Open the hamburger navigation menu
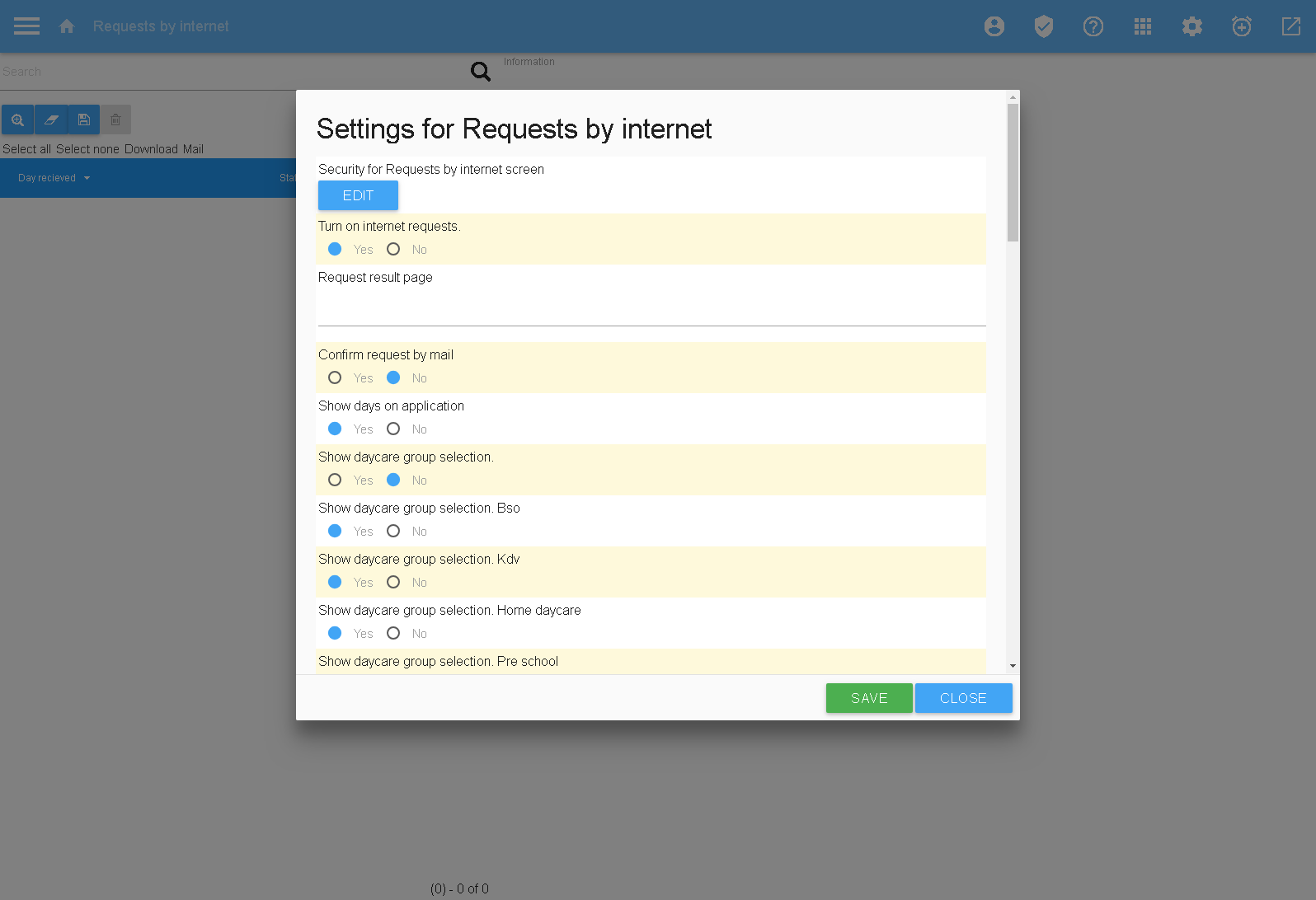 click(x=26, y=26)
